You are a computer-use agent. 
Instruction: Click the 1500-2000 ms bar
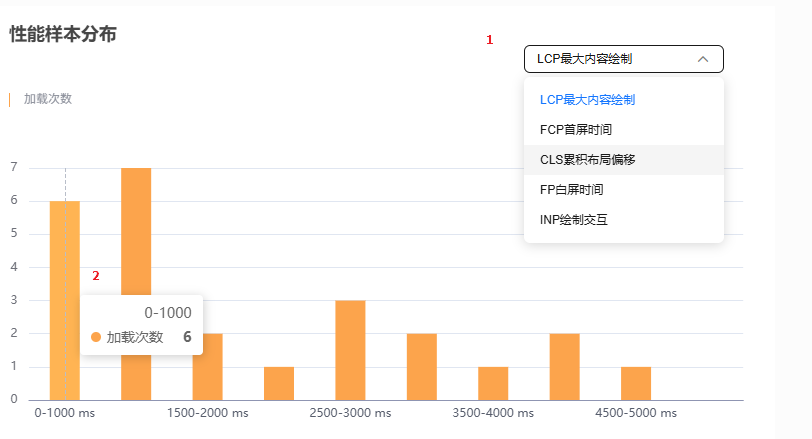(208, 367)
